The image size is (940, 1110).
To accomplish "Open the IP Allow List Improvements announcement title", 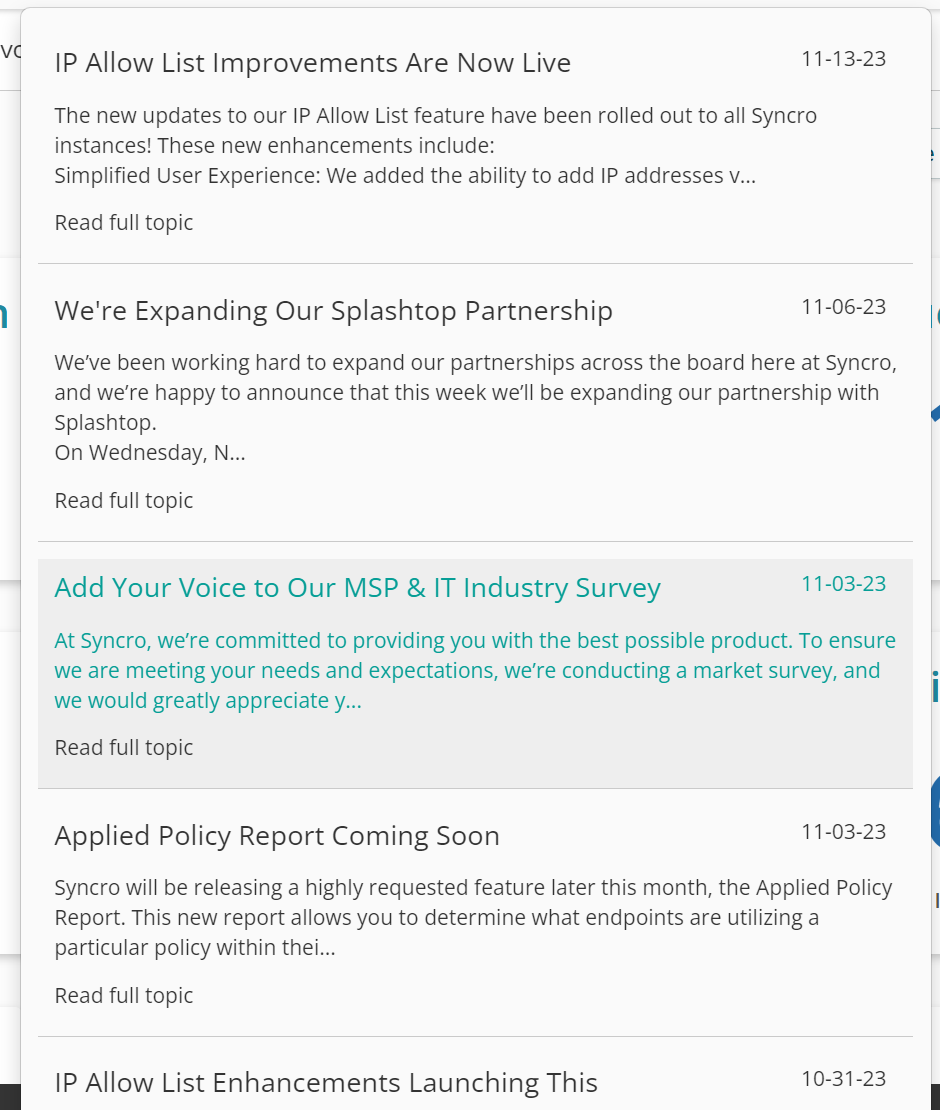I will click(312, 63).
